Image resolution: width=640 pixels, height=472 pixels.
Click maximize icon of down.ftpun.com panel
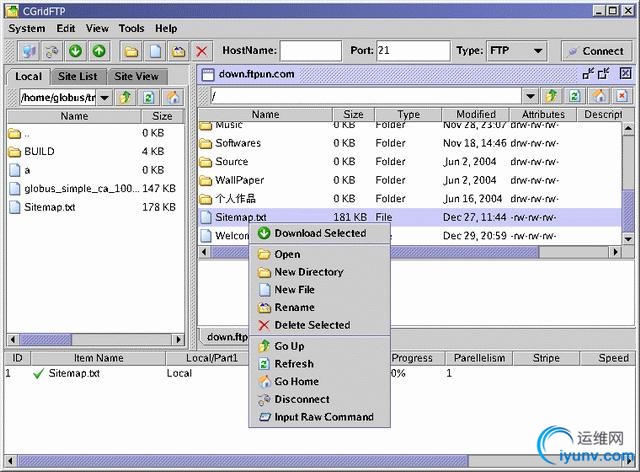click(604, 73)
